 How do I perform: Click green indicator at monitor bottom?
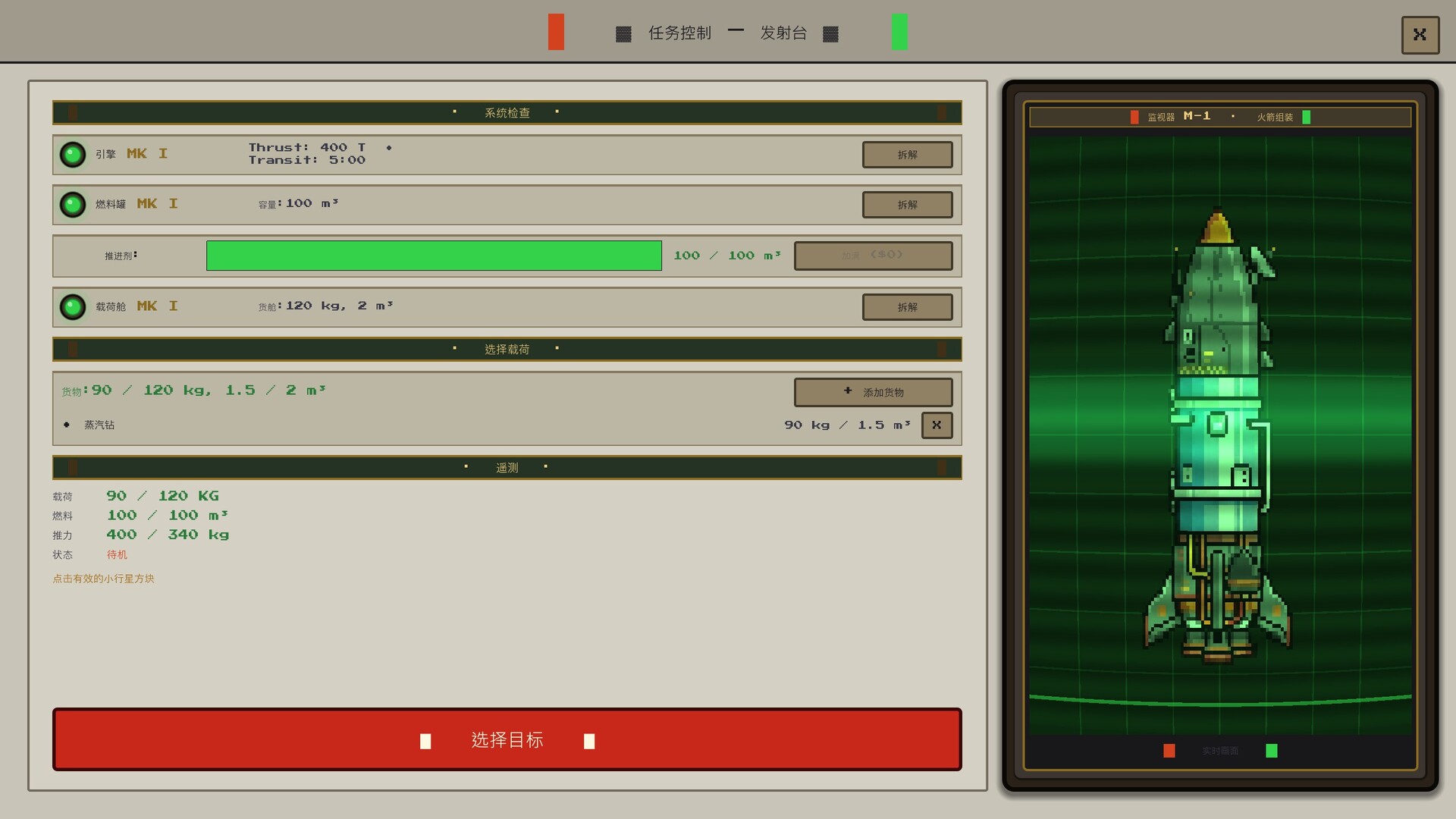coord(1272,751)
